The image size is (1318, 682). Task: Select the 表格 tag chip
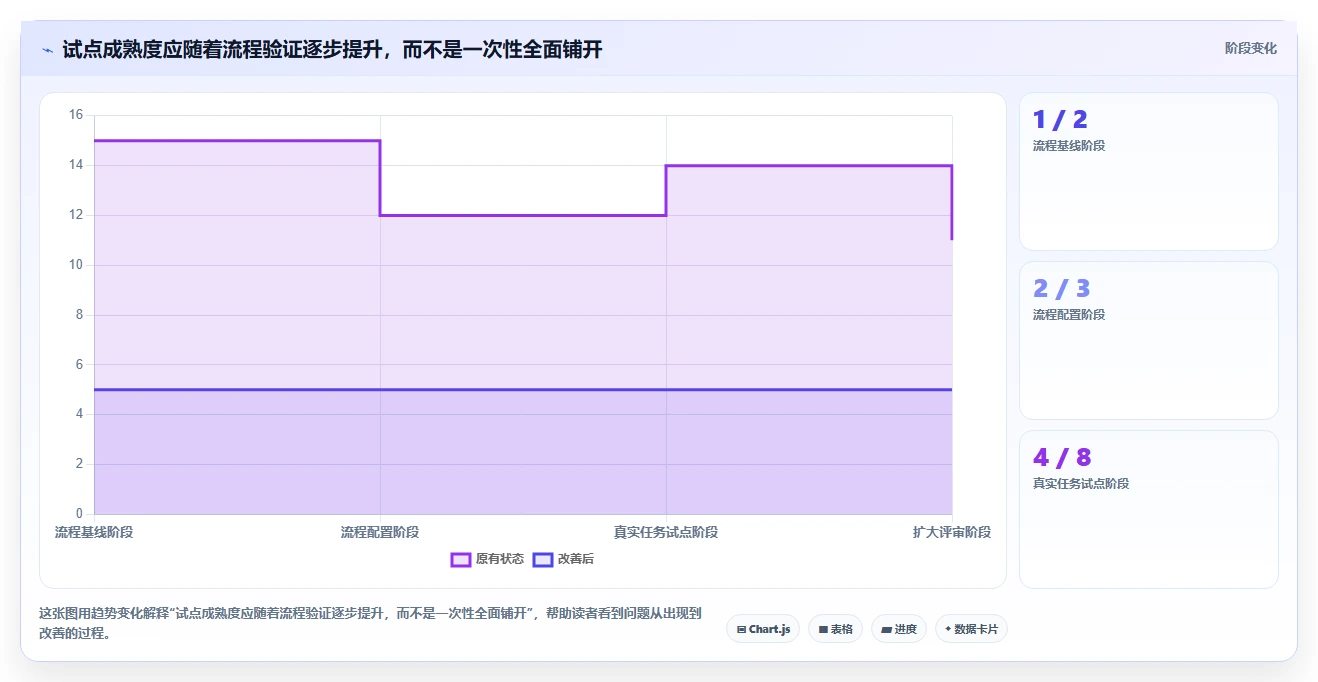tap(835, 629)
